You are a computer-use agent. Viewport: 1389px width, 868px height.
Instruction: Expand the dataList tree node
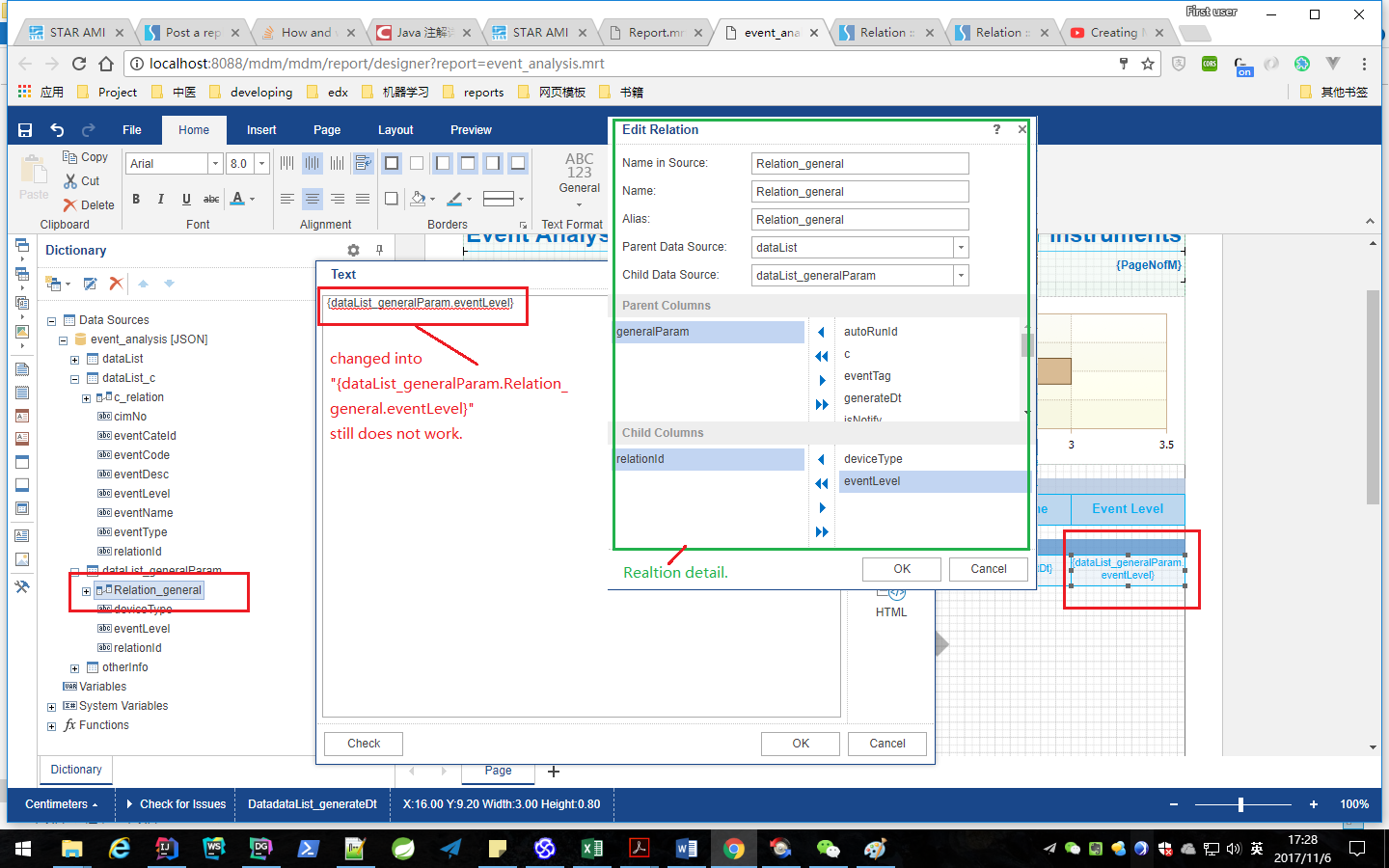point(75,360)
